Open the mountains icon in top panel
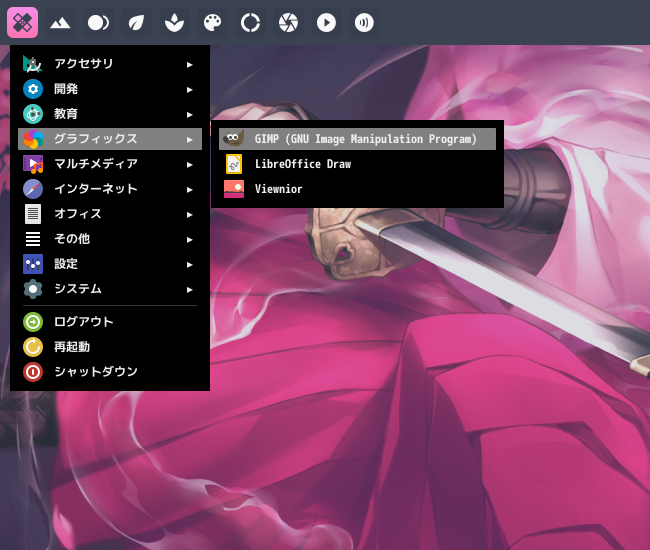This screenshot has width=650, height=550. pyautogui.click(x=60, y=22)
